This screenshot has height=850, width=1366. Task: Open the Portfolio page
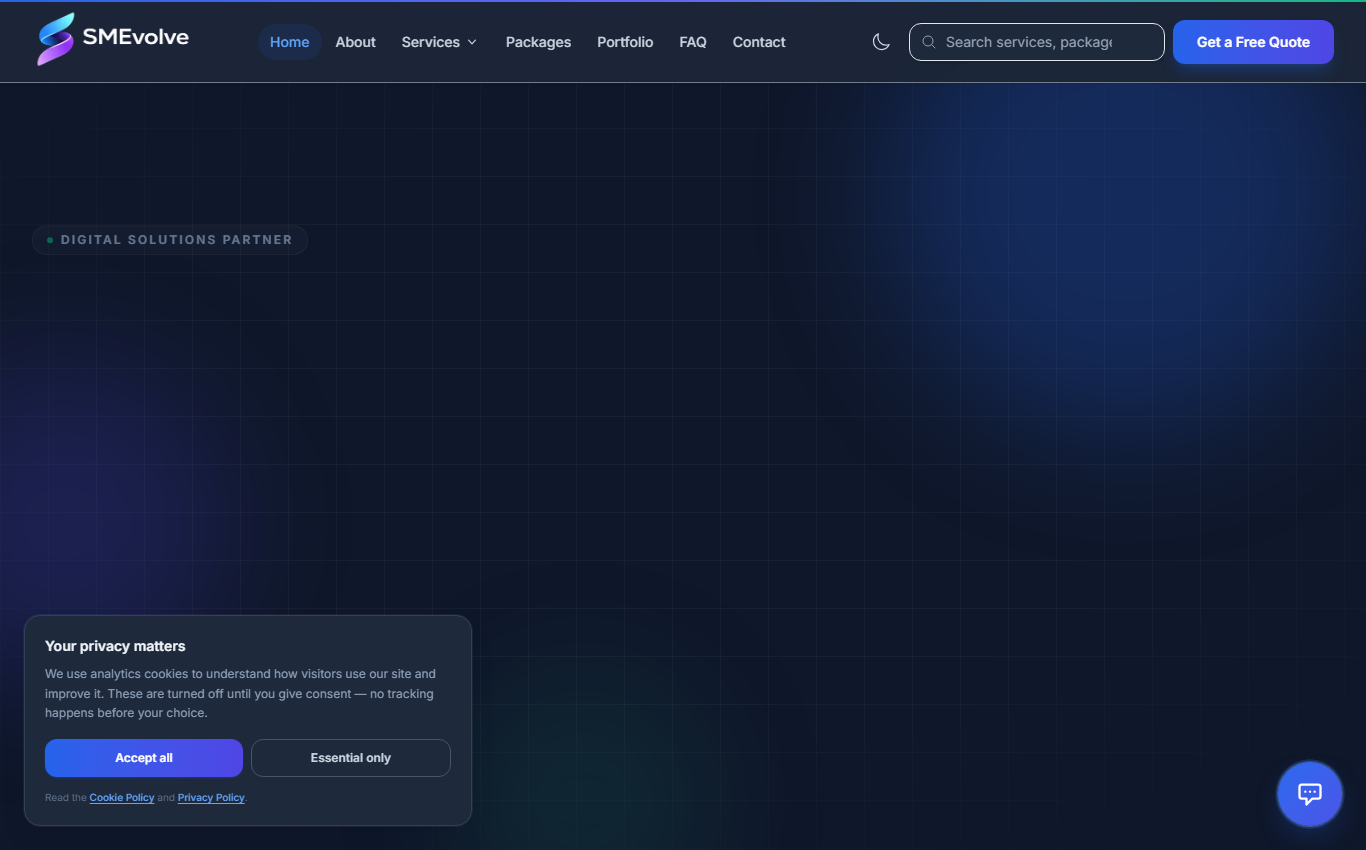[x=625, y=42]
